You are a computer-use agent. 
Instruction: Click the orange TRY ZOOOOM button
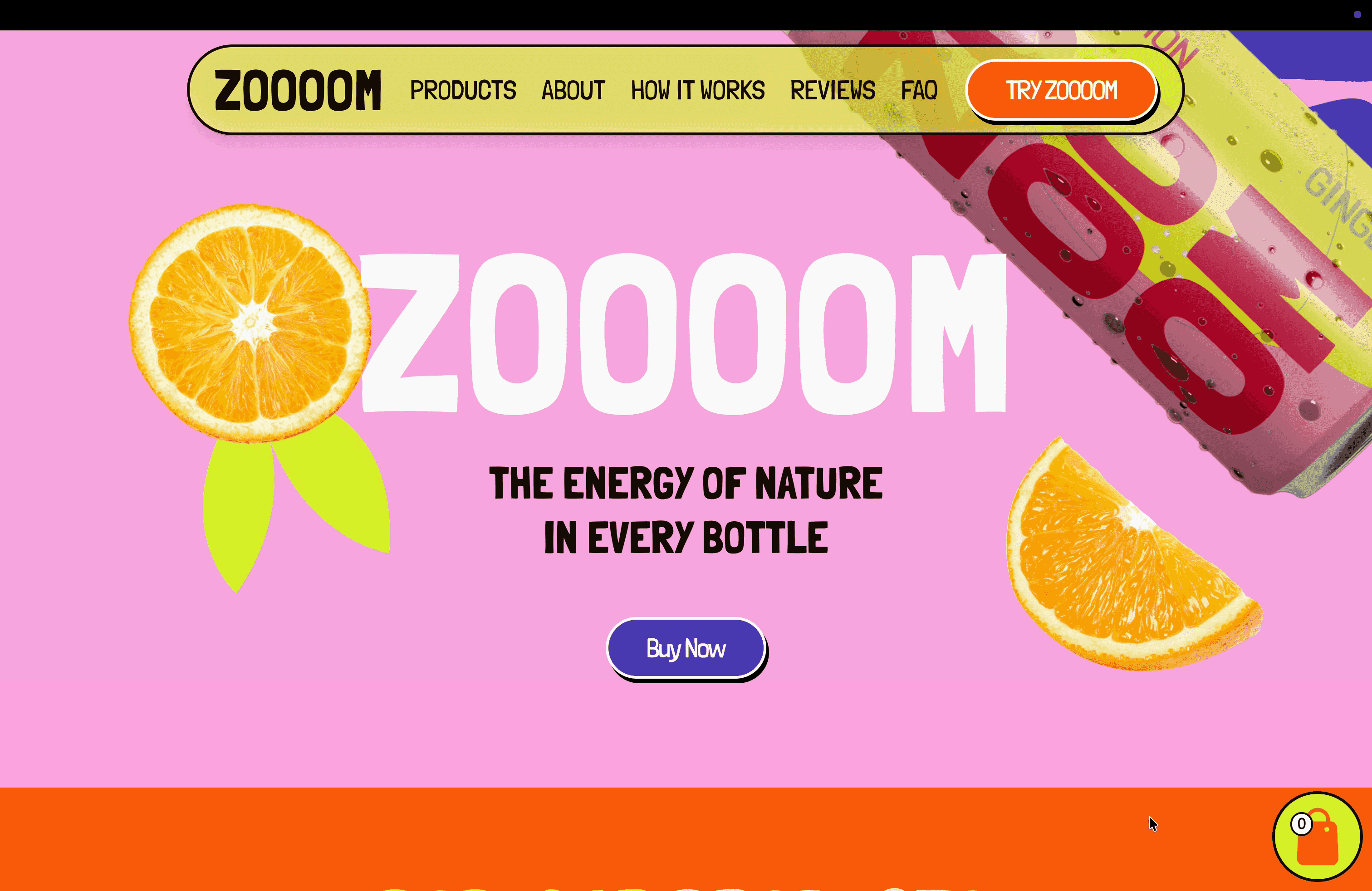coord(1062,90)
